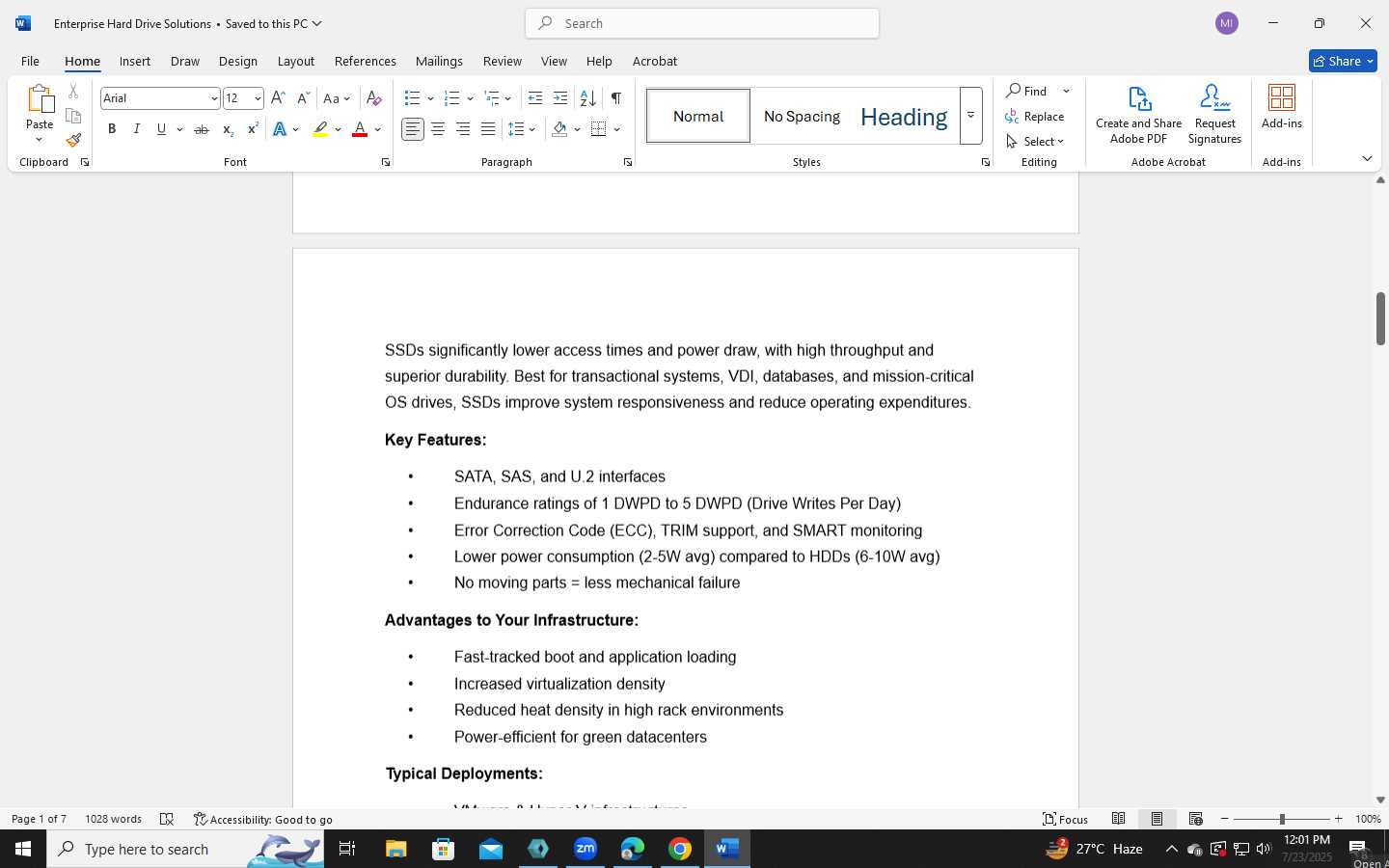This screenshot has height=868, width=1389.
Task: Click the zoom in plus icon
Action: click(x=1339, y=819)
